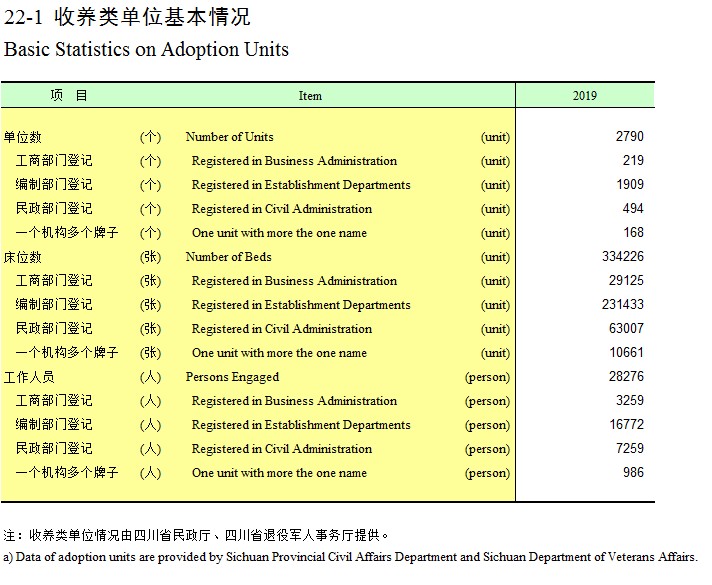Image resolution: width=712 pixels, height=585 pixels.
Task: Click '(person)' in the Persons Engaged row
Action: click(x=487, y=377)
